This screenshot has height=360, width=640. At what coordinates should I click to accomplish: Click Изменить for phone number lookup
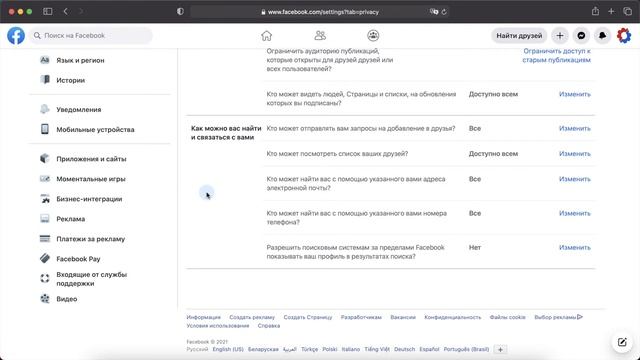pyautogui.click(x=575, y=213)
